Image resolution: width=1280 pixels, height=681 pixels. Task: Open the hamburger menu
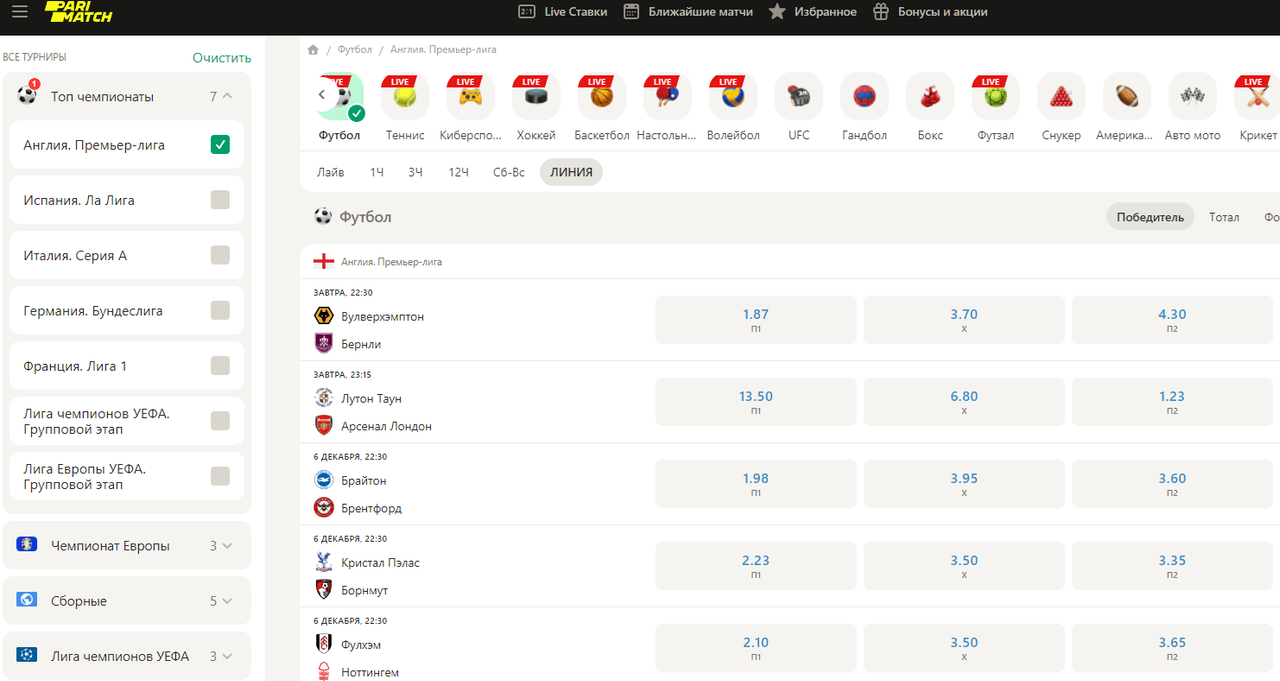point(20,12)
